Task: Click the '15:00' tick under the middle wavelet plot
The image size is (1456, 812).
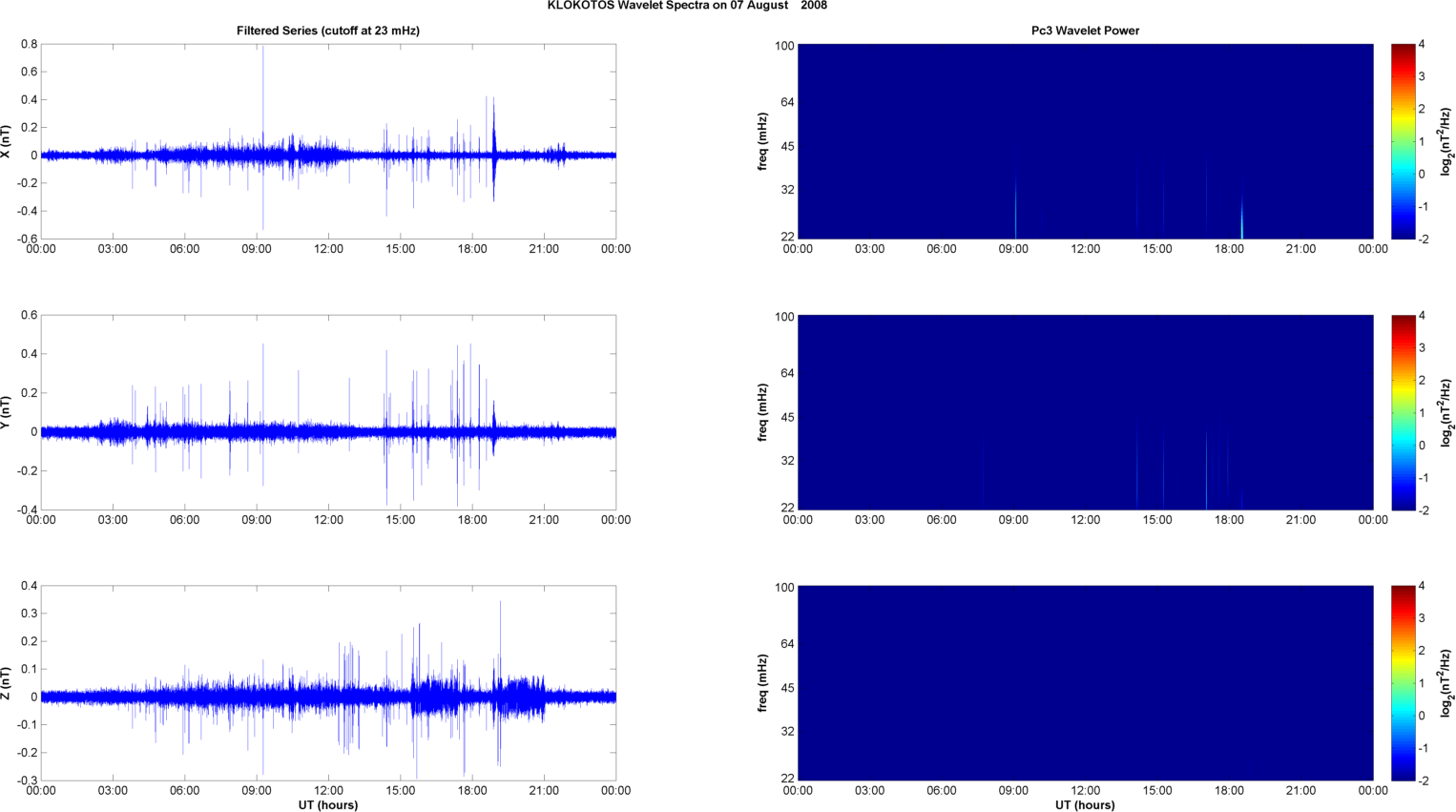Action: pyautogui.click(x=1157, y=520)
